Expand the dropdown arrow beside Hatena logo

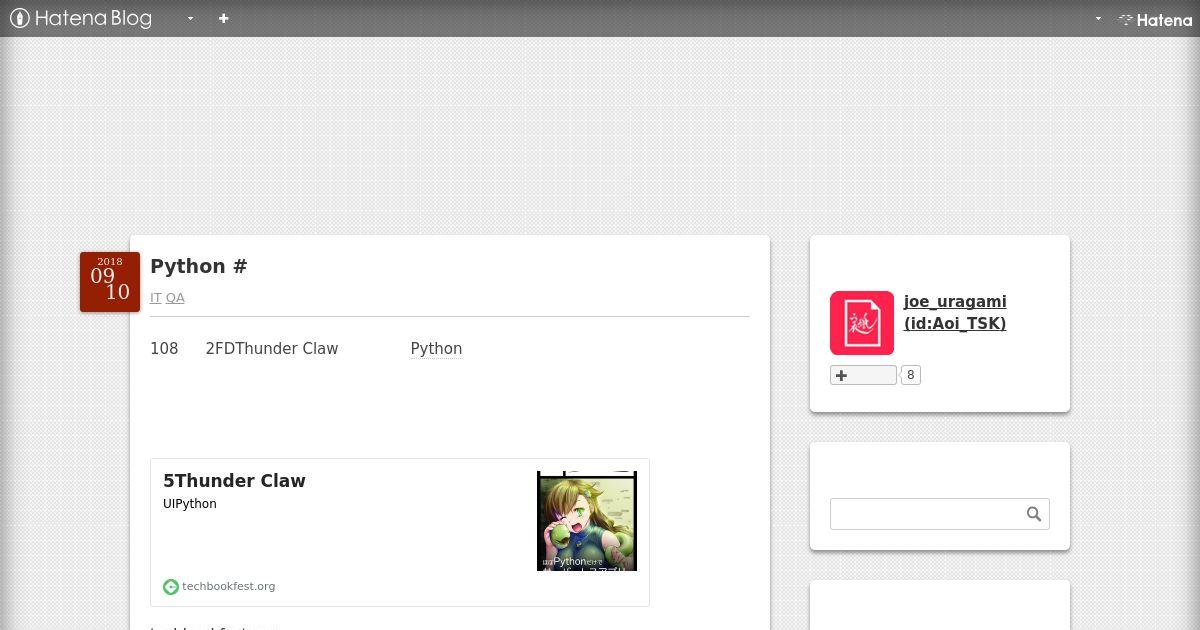[x=1098, y=18]
